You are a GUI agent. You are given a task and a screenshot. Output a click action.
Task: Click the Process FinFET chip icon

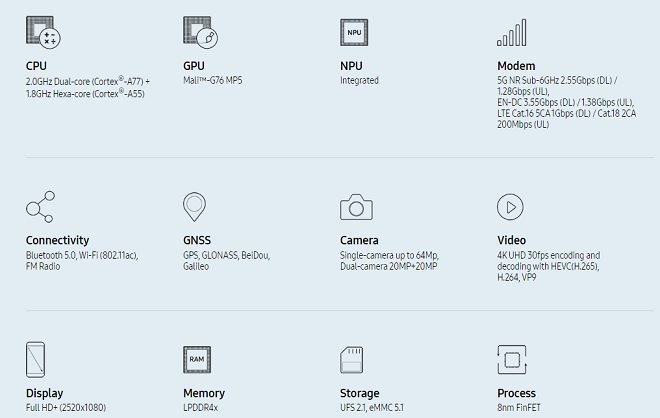[x=511, y=359]
